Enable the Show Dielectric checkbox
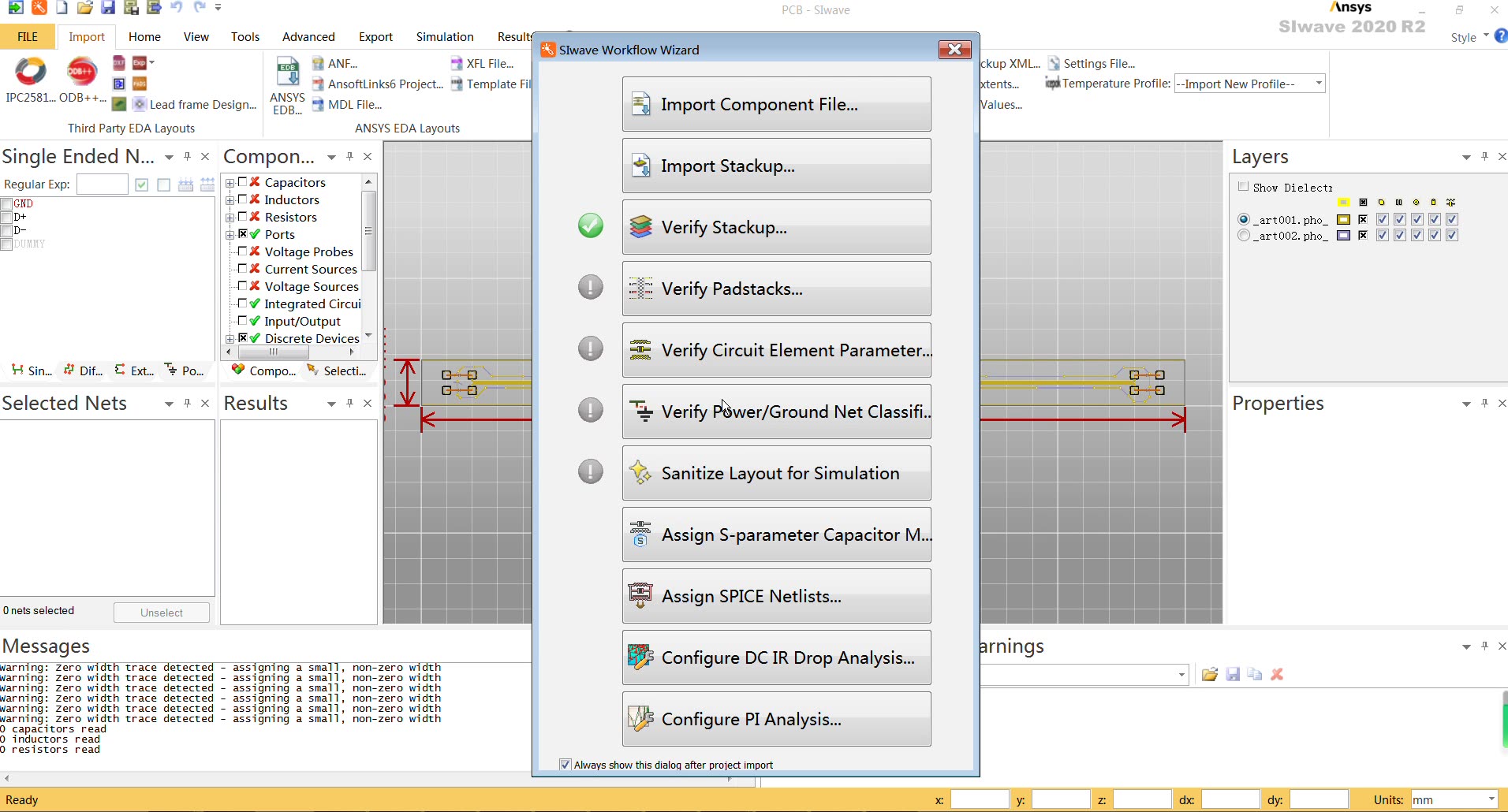 point(1244,187)
